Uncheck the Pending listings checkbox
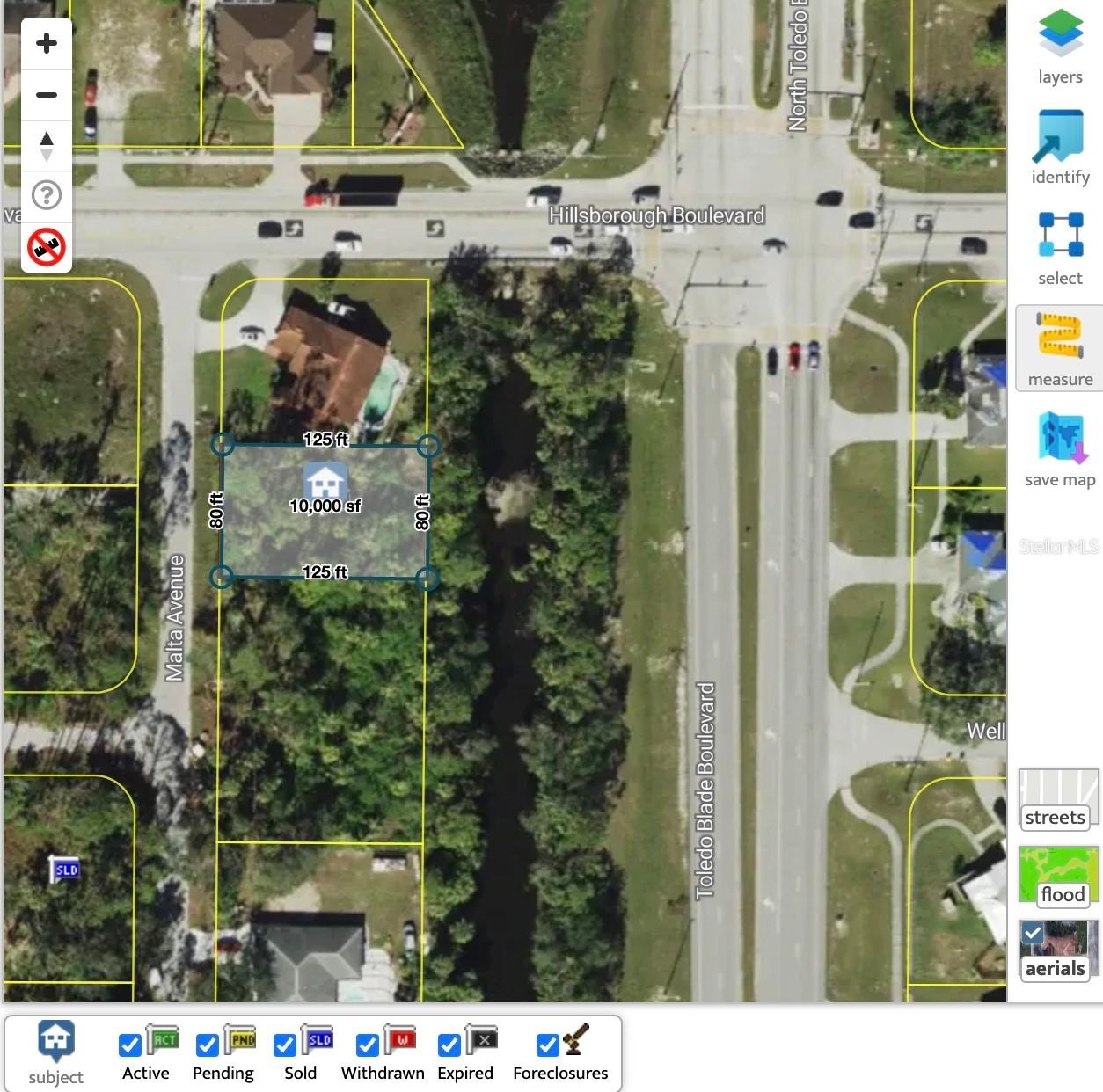Viewport: 1103px width, 1092px height. coord(207,1045)
